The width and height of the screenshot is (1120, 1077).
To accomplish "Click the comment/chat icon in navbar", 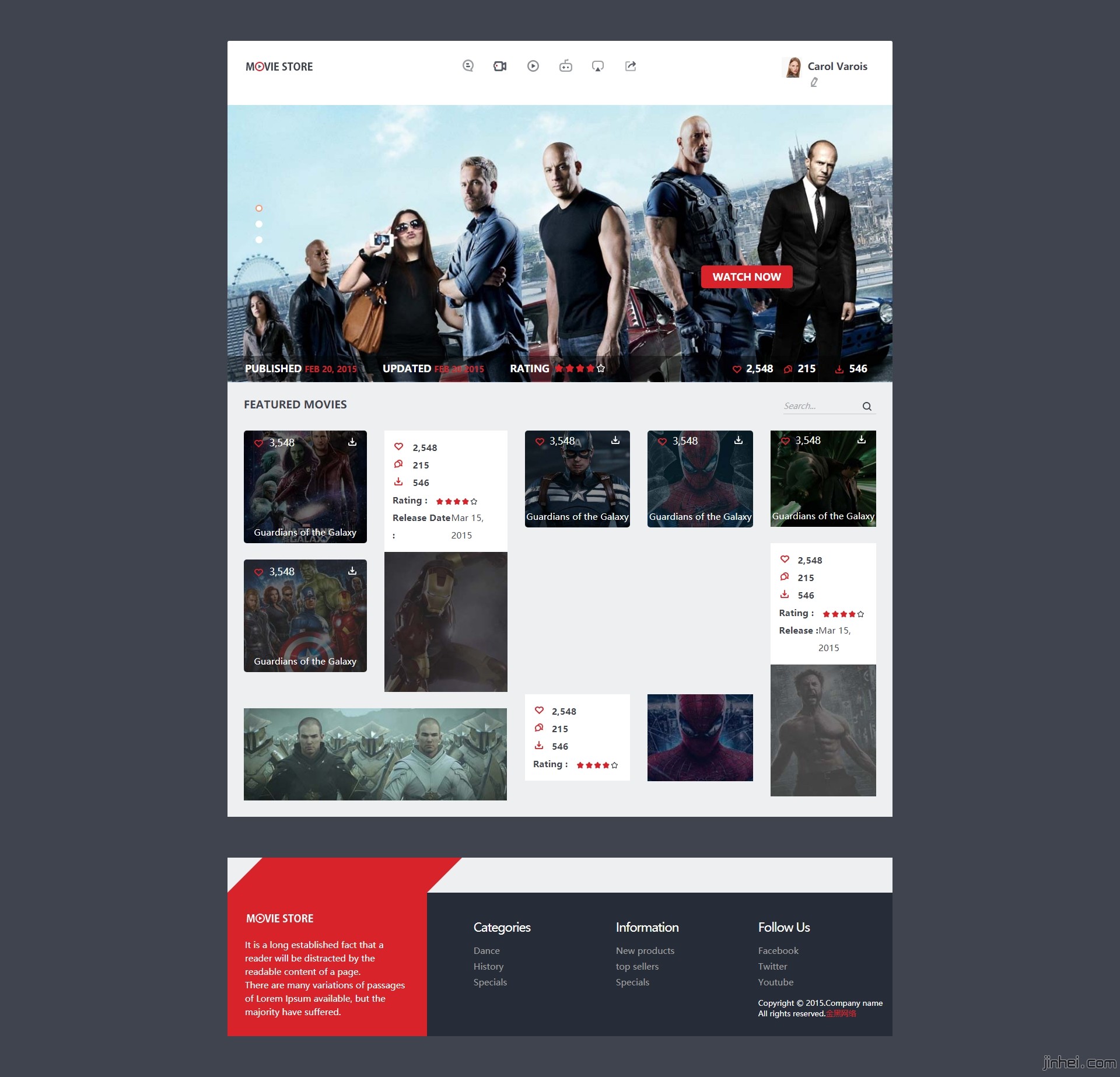I will pyautogui.click(x=468, y=65).
